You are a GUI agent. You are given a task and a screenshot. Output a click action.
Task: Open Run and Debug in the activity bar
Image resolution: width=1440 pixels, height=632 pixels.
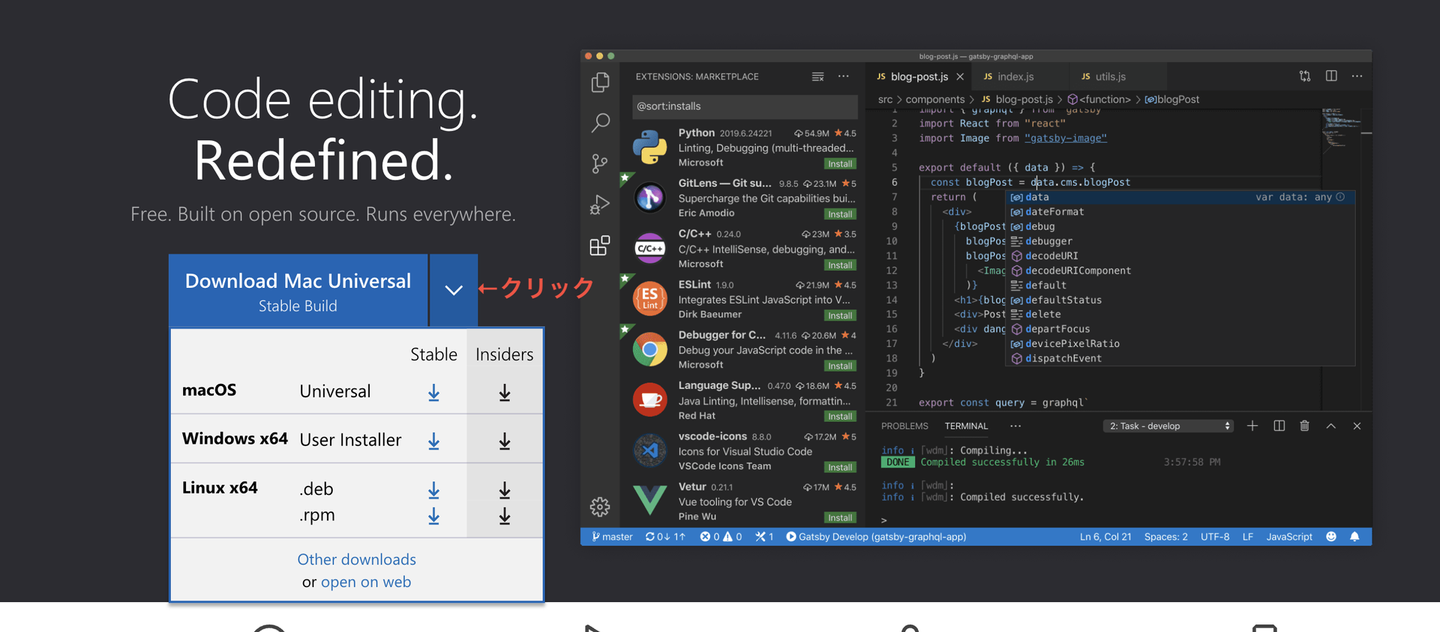[x=600, y=205]
